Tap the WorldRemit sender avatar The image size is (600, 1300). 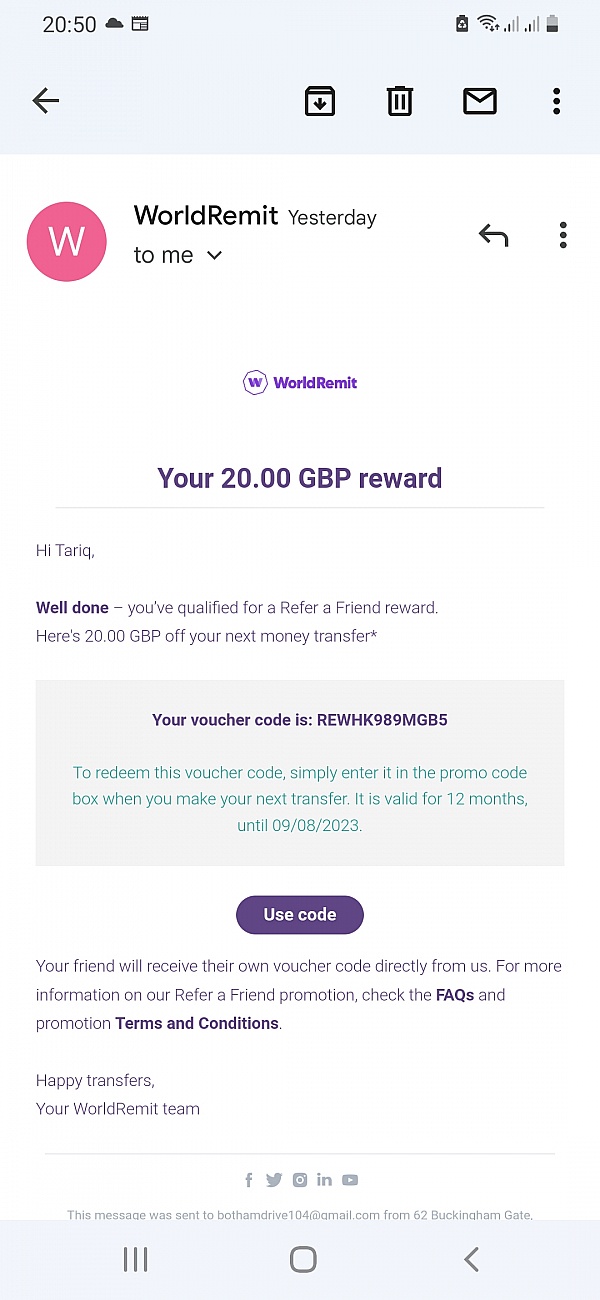pos(66,241)
